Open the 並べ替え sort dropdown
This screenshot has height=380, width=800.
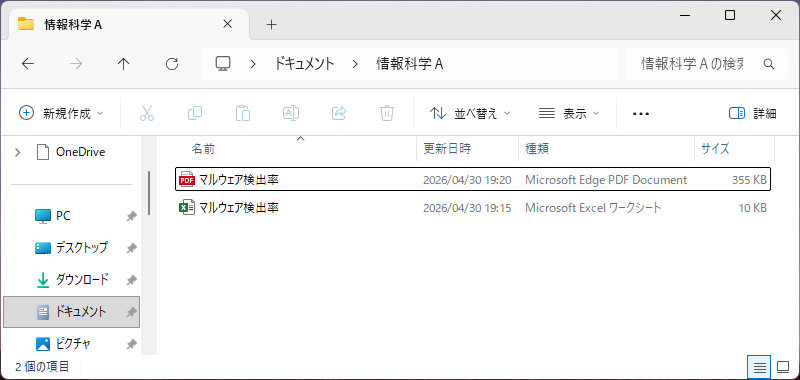[x=470, y=113]
